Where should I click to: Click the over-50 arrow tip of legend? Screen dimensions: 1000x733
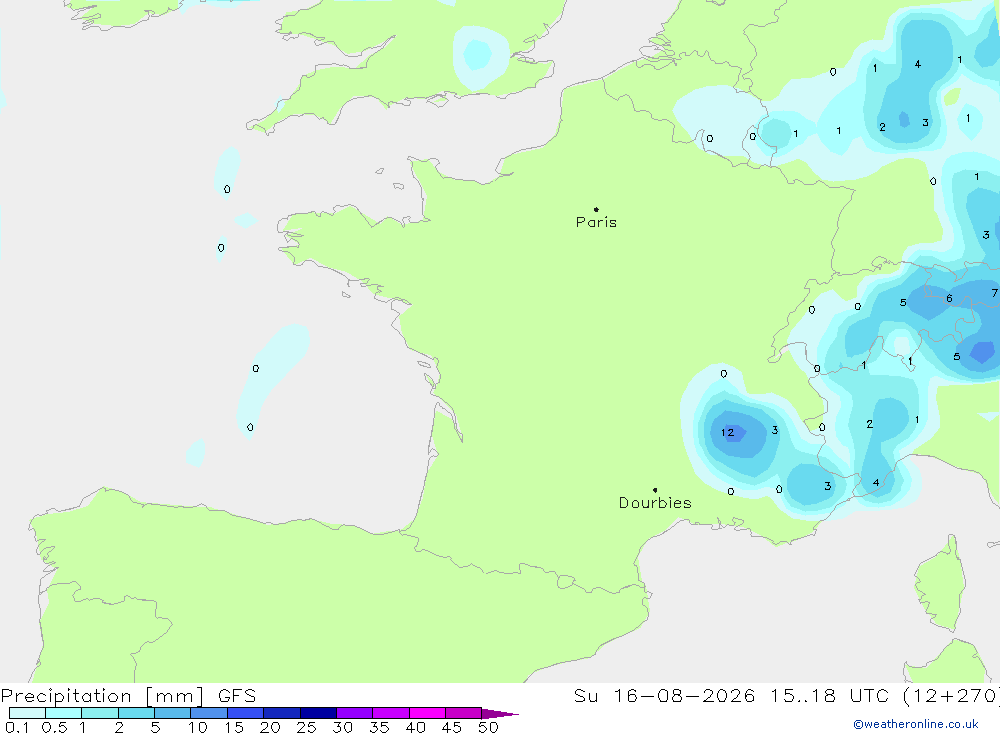tap(499, 713)
